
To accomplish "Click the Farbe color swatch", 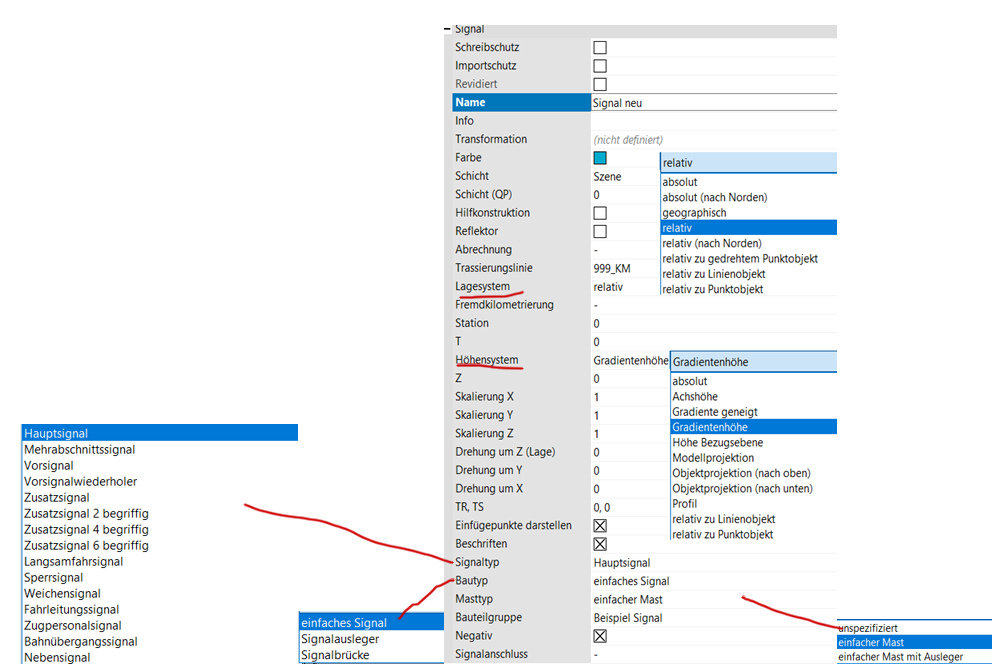I will click(x=600, y=158).
